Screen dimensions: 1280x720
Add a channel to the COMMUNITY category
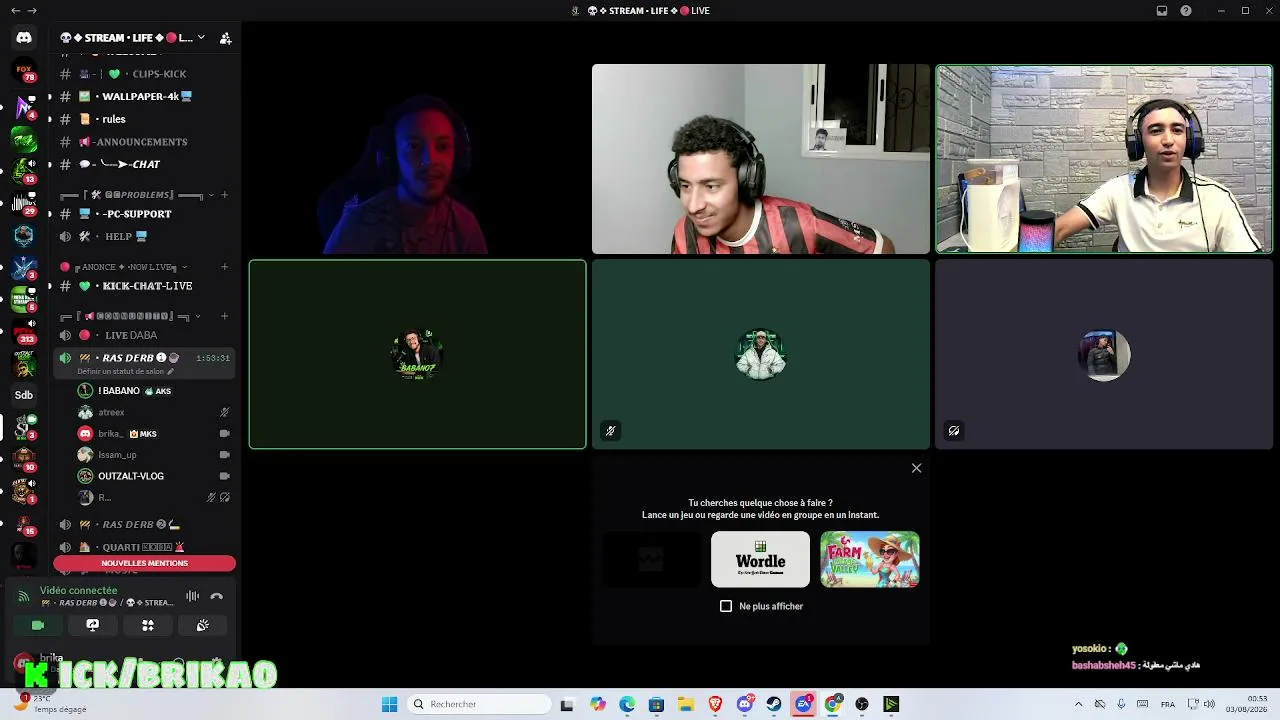coord(224,316)
